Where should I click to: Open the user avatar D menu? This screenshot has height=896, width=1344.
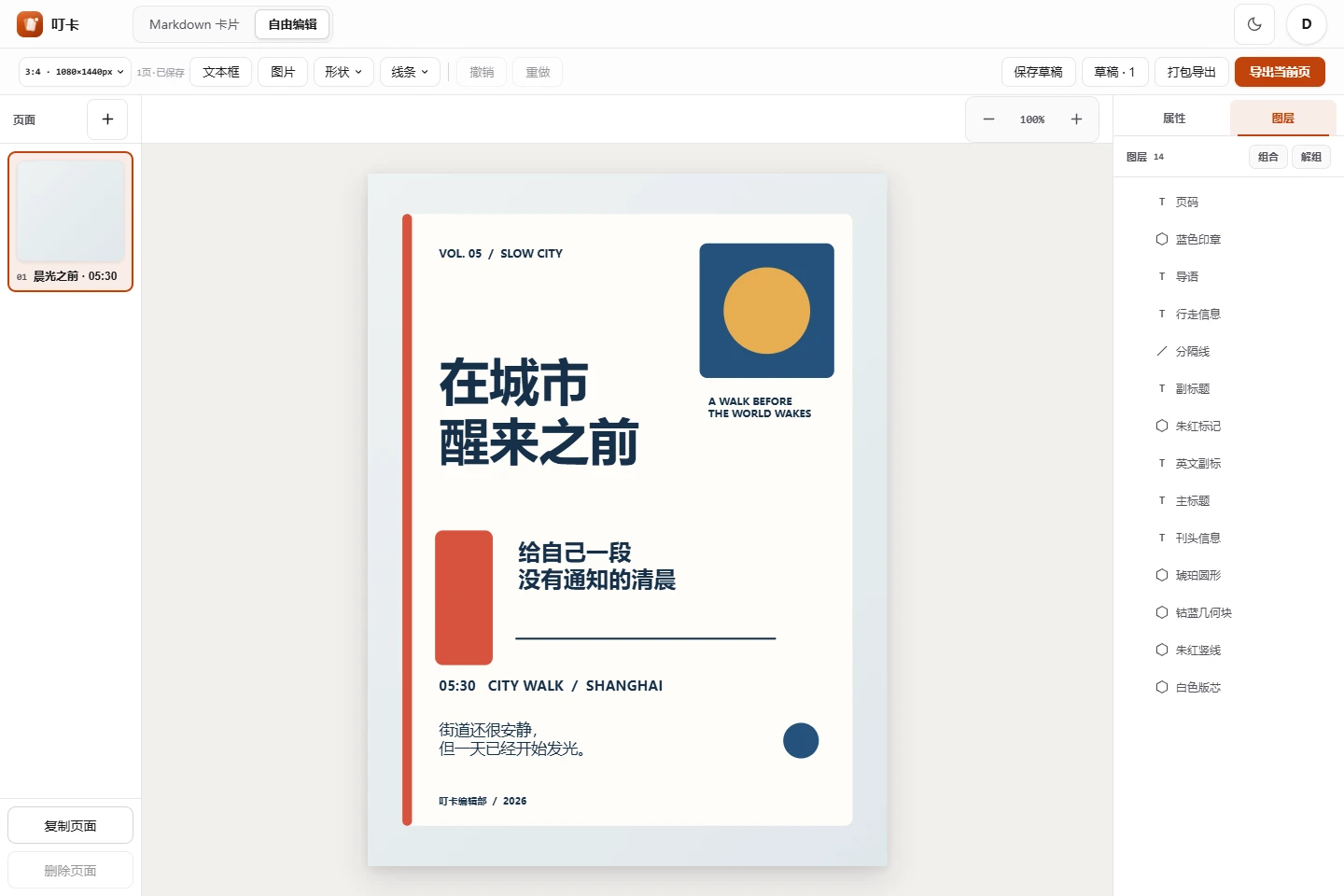(1307, 24)
